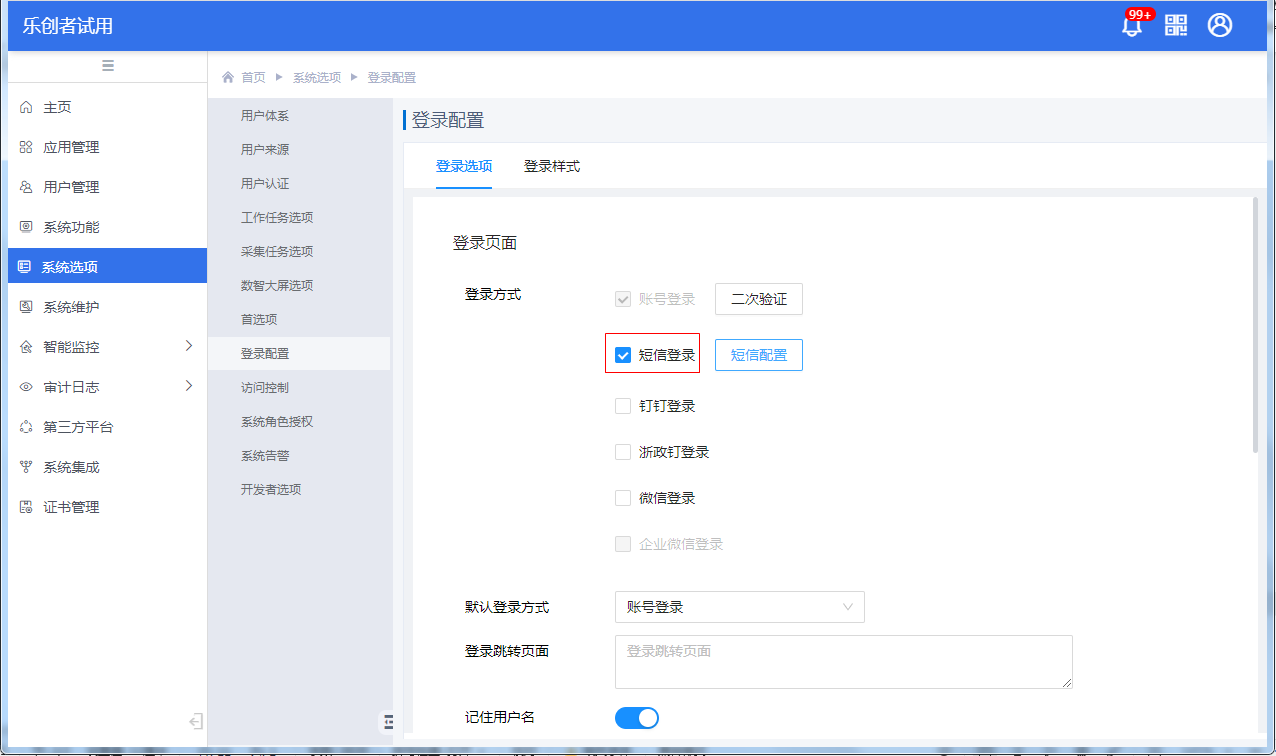The image size is (1276, 756).
Task: Open the 短信配置 button
Action: [759, 355]
